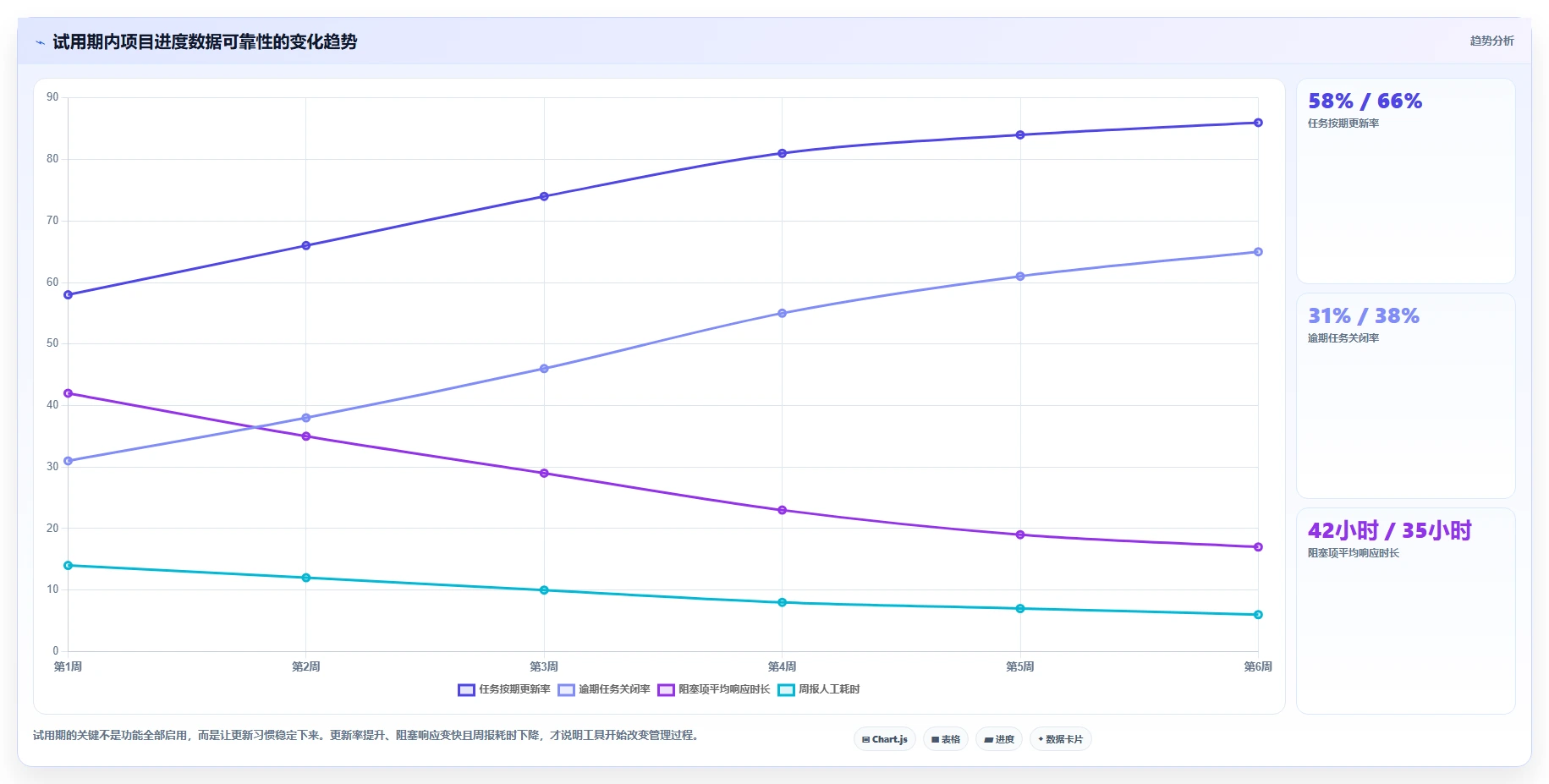
Task: Click the 第4周 x-axis label
Action: (783, 666)
